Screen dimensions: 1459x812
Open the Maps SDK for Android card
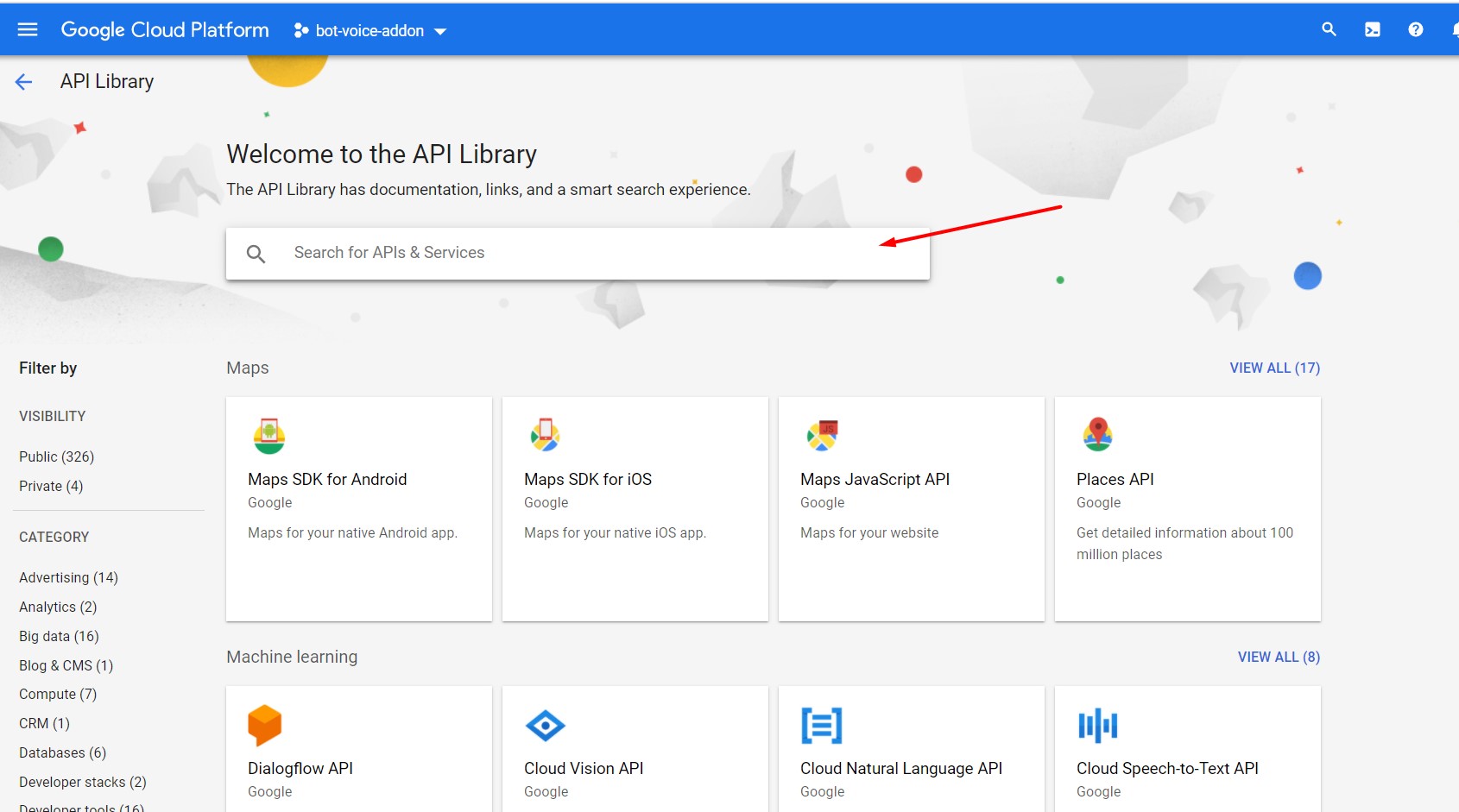click(x=358, y=508)
